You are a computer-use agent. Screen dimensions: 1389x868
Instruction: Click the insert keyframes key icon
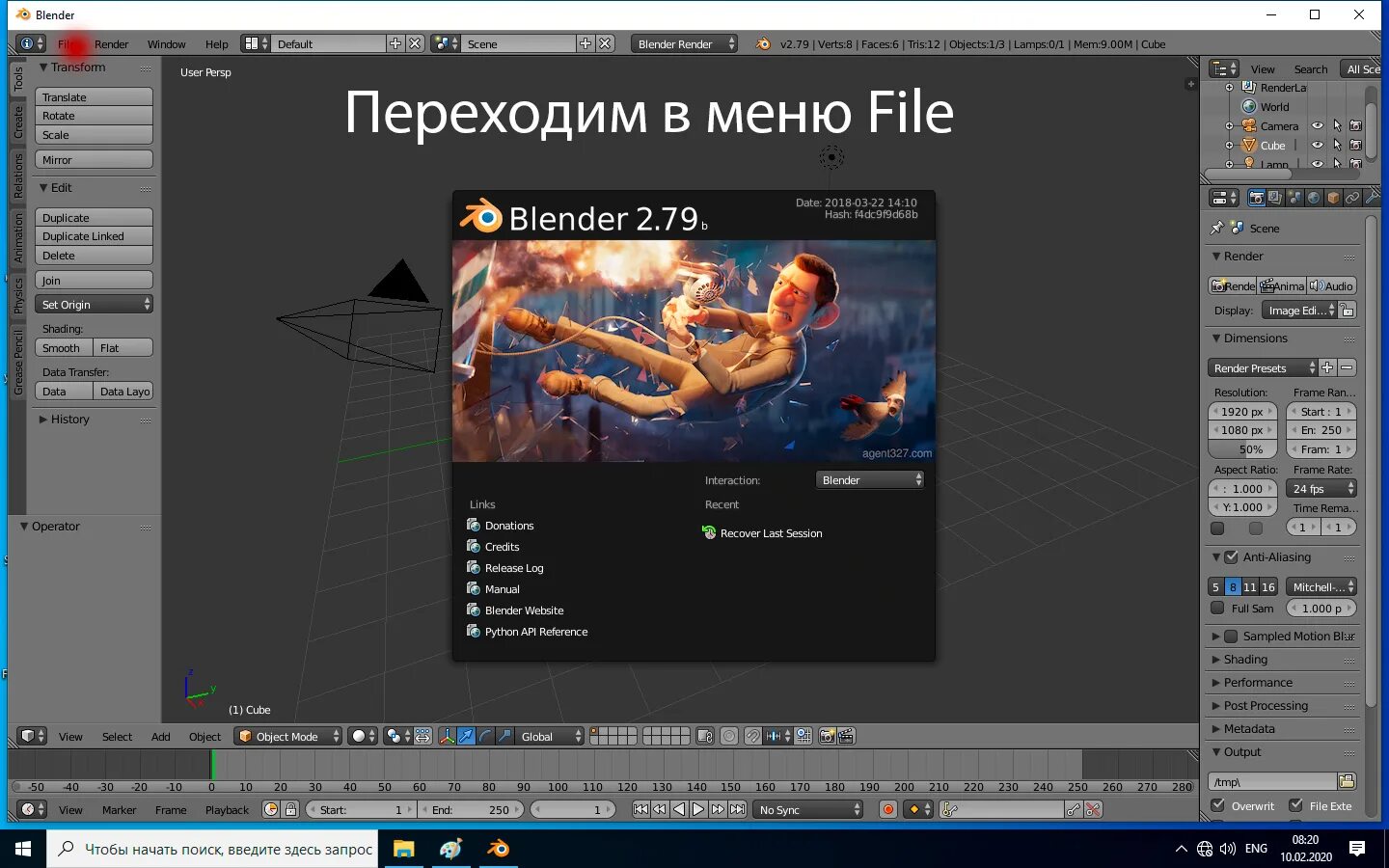tap(1073, 809)
